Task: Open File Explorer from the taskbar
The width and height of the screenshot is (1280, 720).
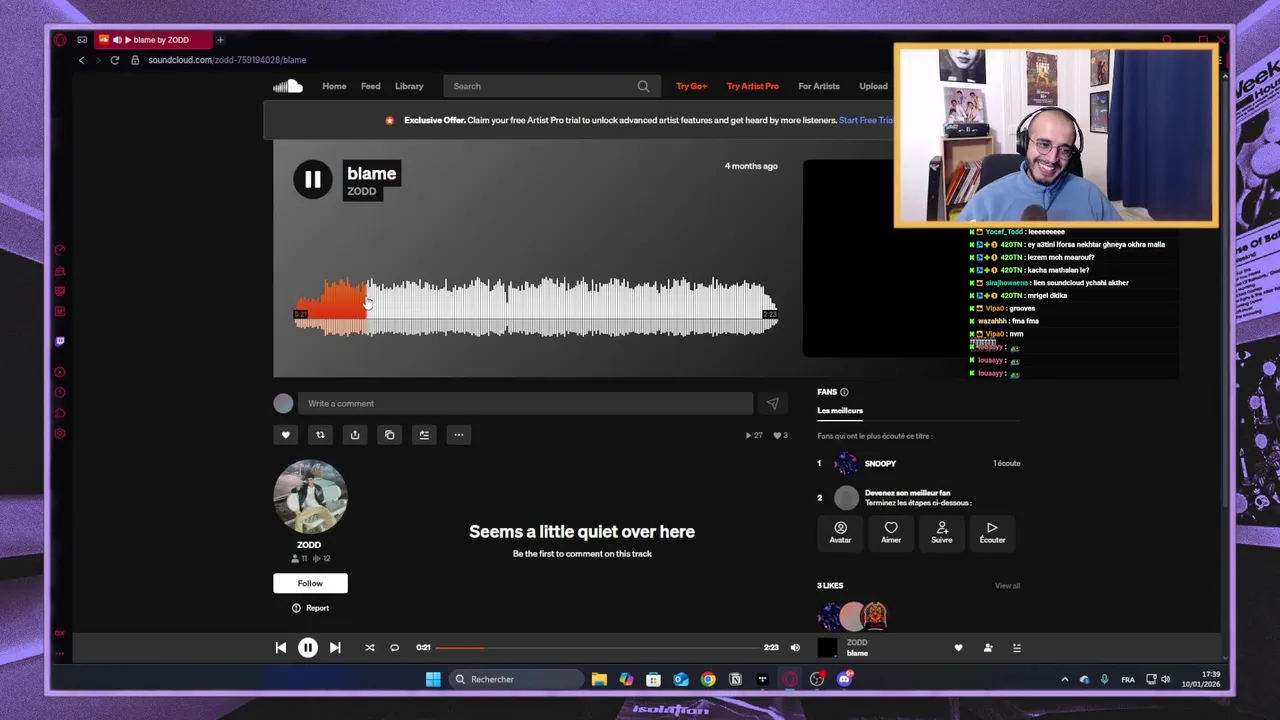Action: [599, 680]
